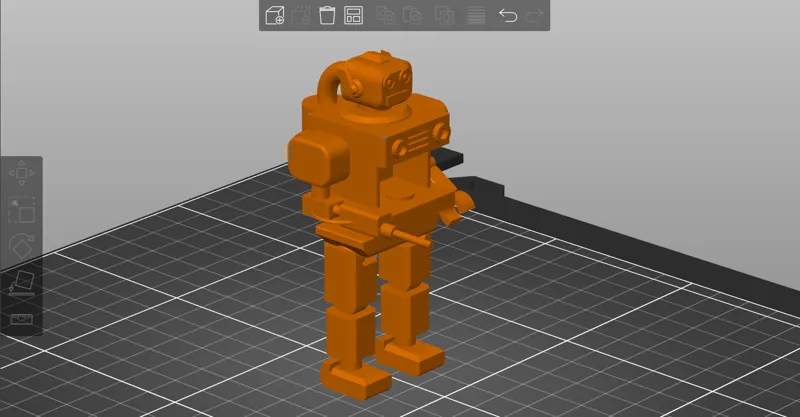Activate the Place on face tool
Image resolution: width=800 pixels, height=417 pixels.
tap(21, 283)
